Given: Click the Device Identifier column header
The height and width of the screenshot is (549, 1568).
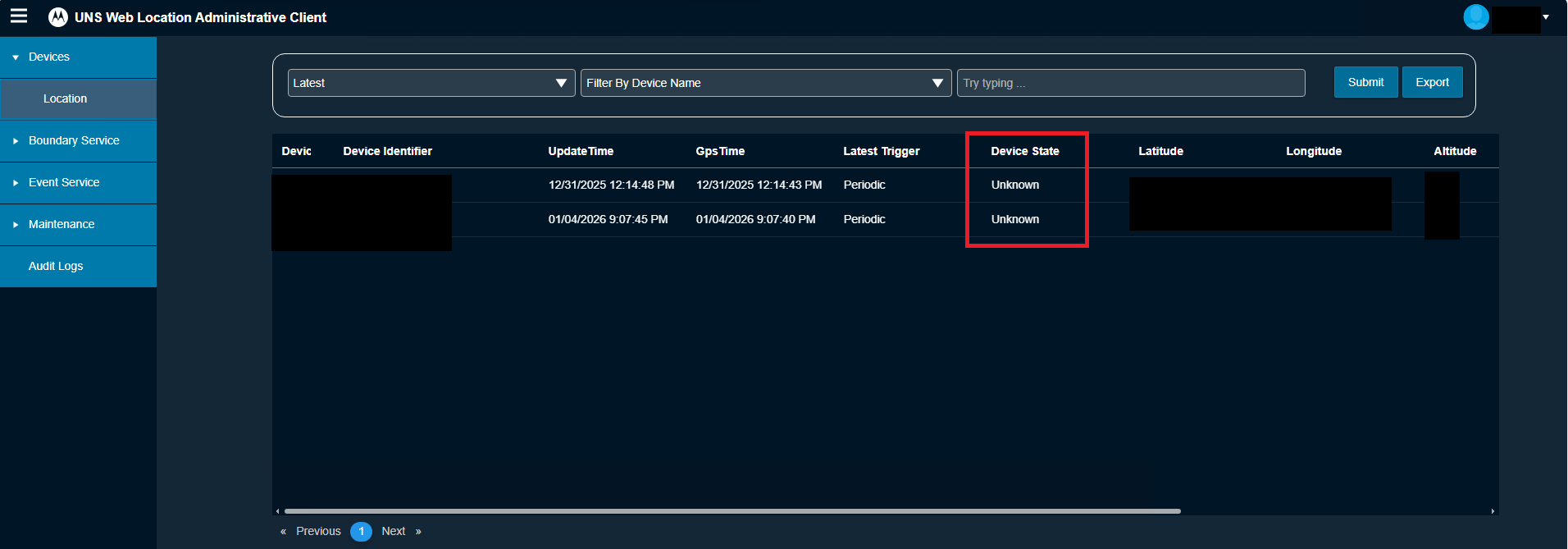Looking at the screenshot, I should point(387,151).
